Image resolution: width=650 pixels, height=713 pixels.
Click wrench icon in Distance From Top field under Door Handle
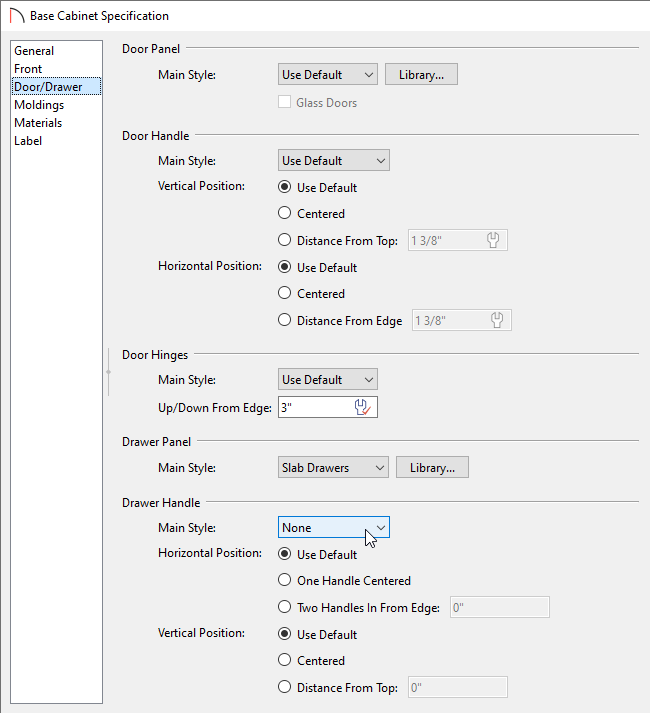pos(493,240)
